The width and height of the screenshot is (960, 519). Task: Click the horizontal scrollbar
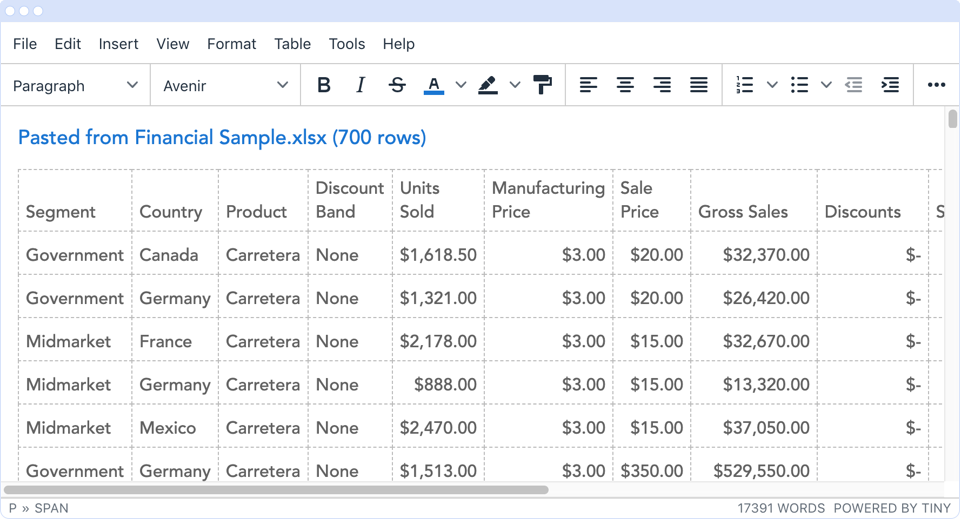coord(276,491)
